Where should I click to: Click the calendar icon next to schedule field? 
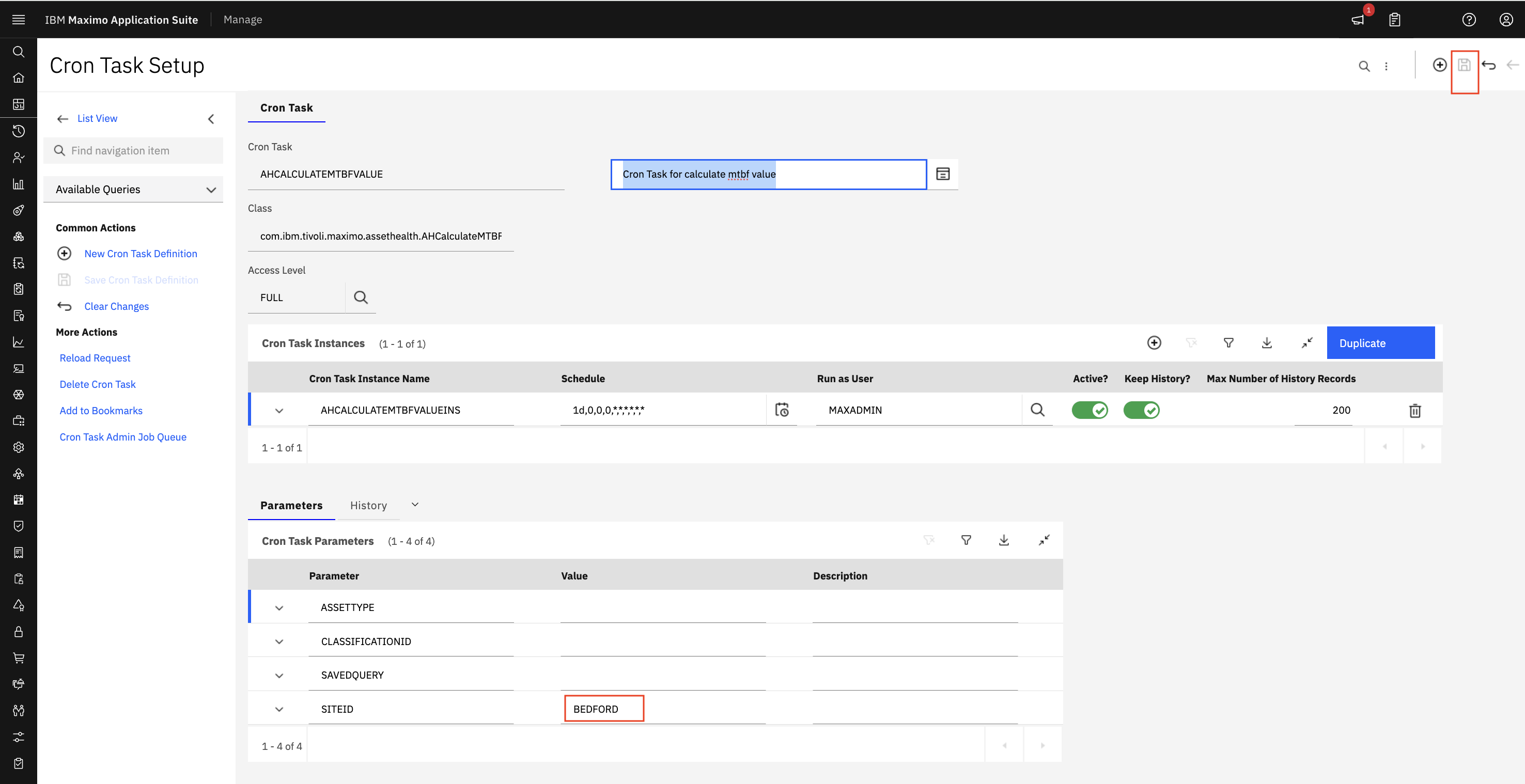coord(784,409)
